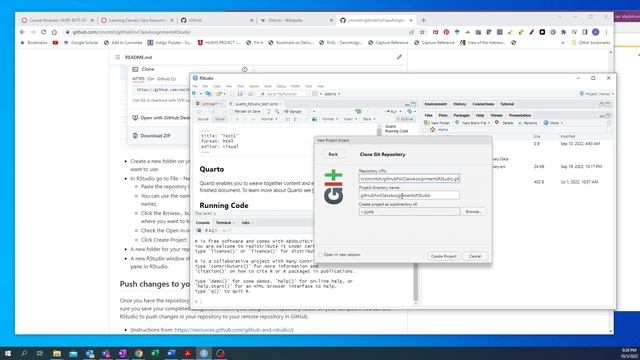Click the Save icon in RStudio toolbar
640x360 pixels.
pos(240,94)
